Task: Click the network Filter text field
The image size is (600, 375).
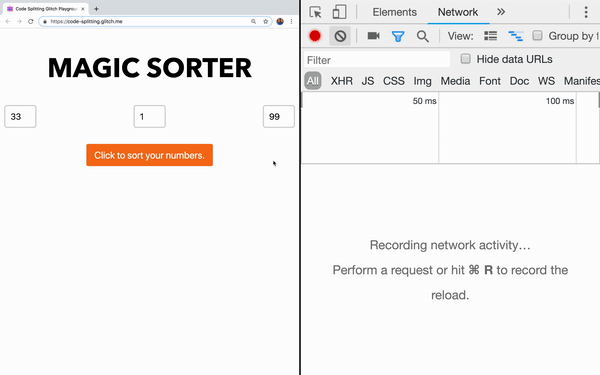Action: click(377, 60)
